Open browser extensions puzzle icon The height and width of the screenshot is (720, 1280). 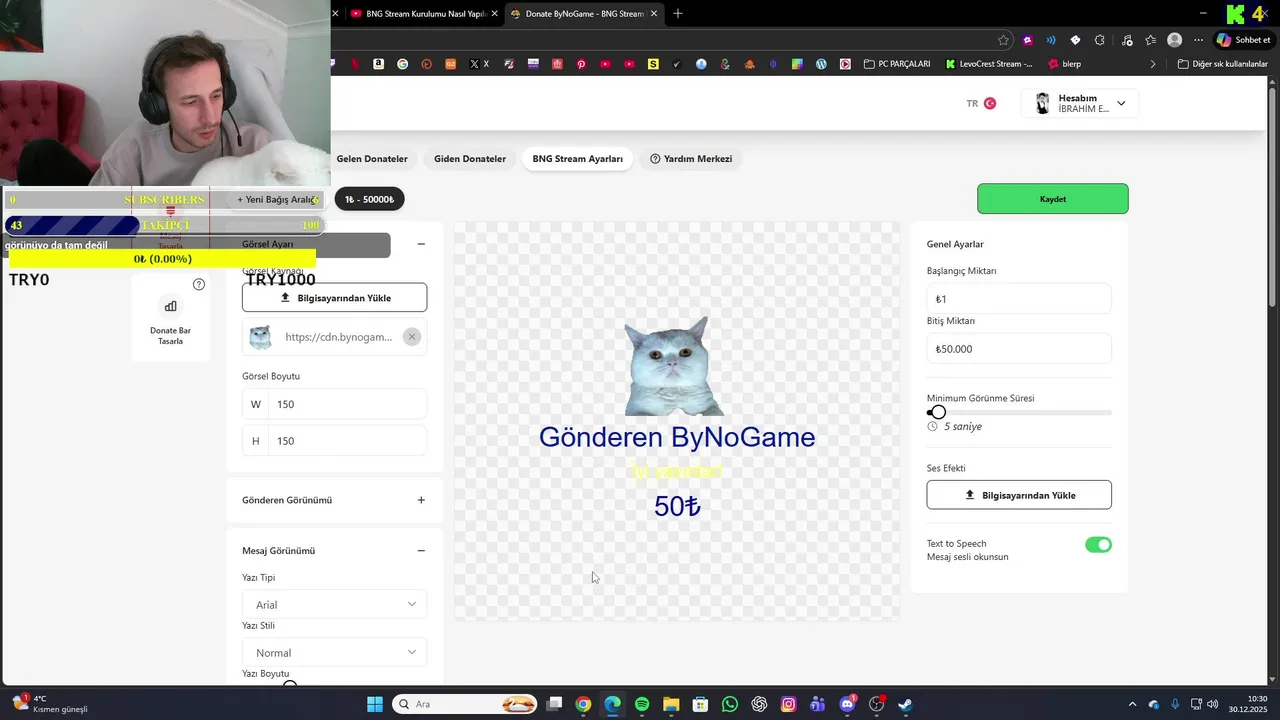(1100, 40)
